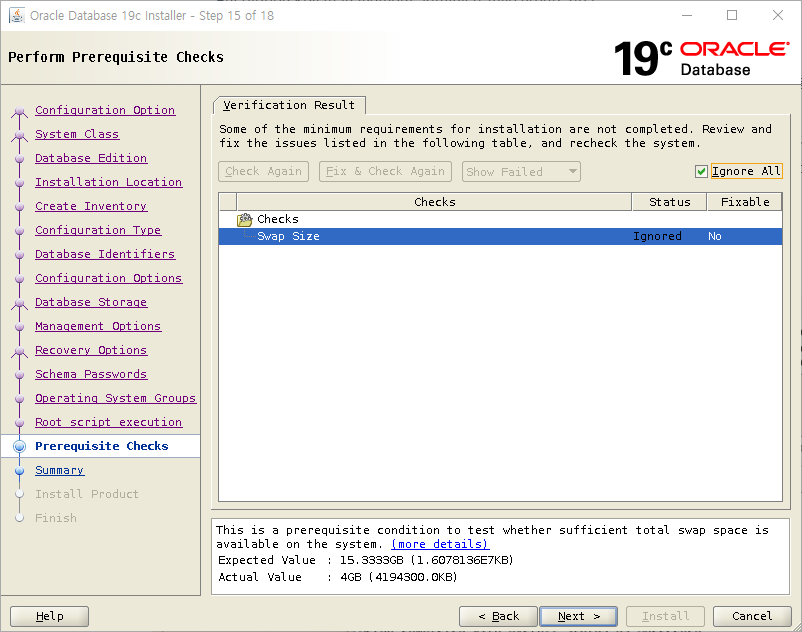
Task: Select the Checks root node
Action: 278,219
